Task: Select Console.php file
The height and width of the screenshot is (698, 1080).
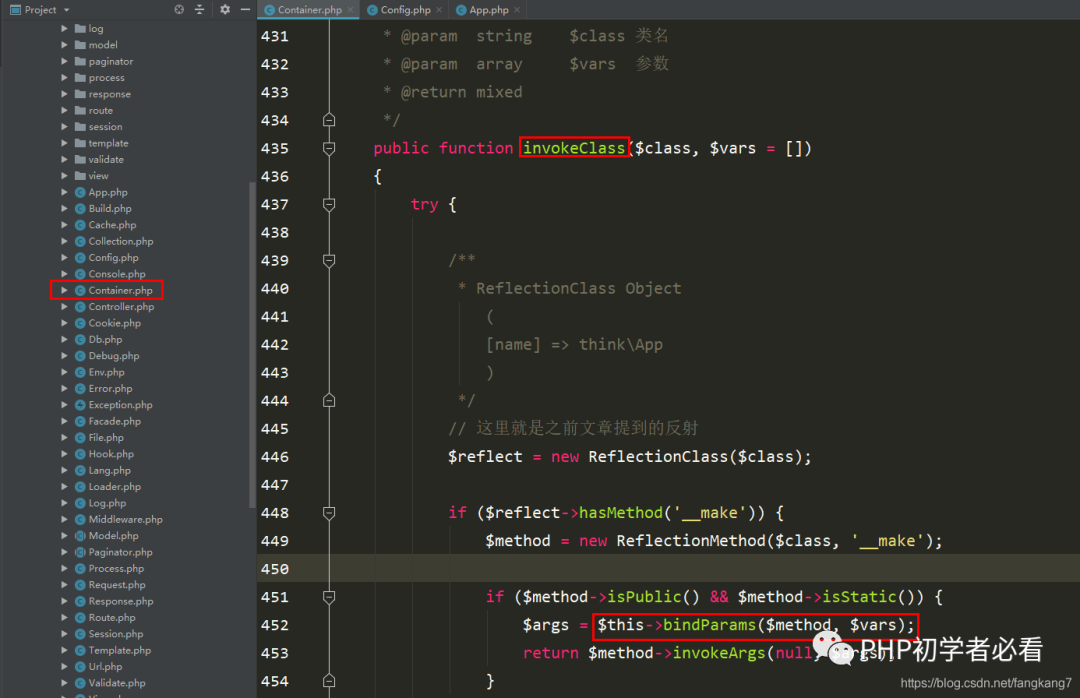Action: pyautogui.click(x=116, y=274)
